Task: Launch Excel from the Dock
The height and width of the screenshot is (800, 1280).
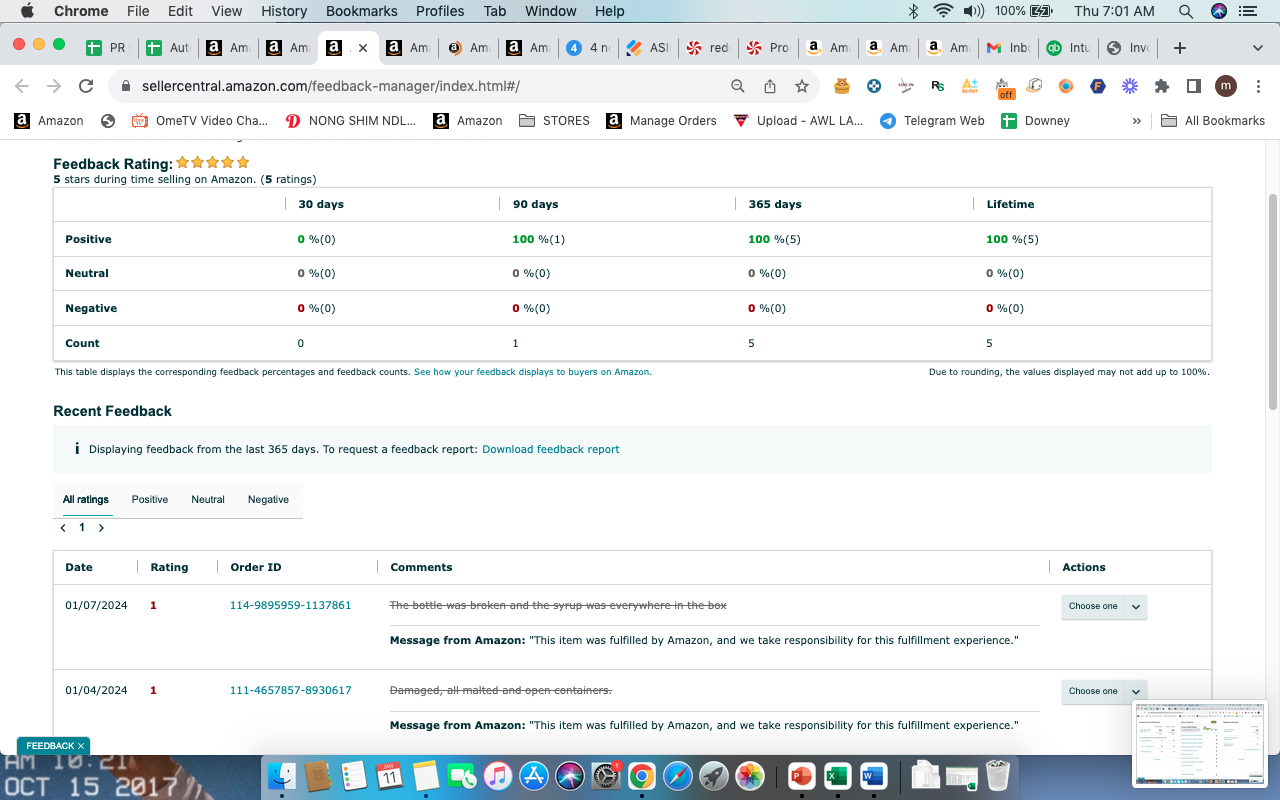Action: click(837, 775)
